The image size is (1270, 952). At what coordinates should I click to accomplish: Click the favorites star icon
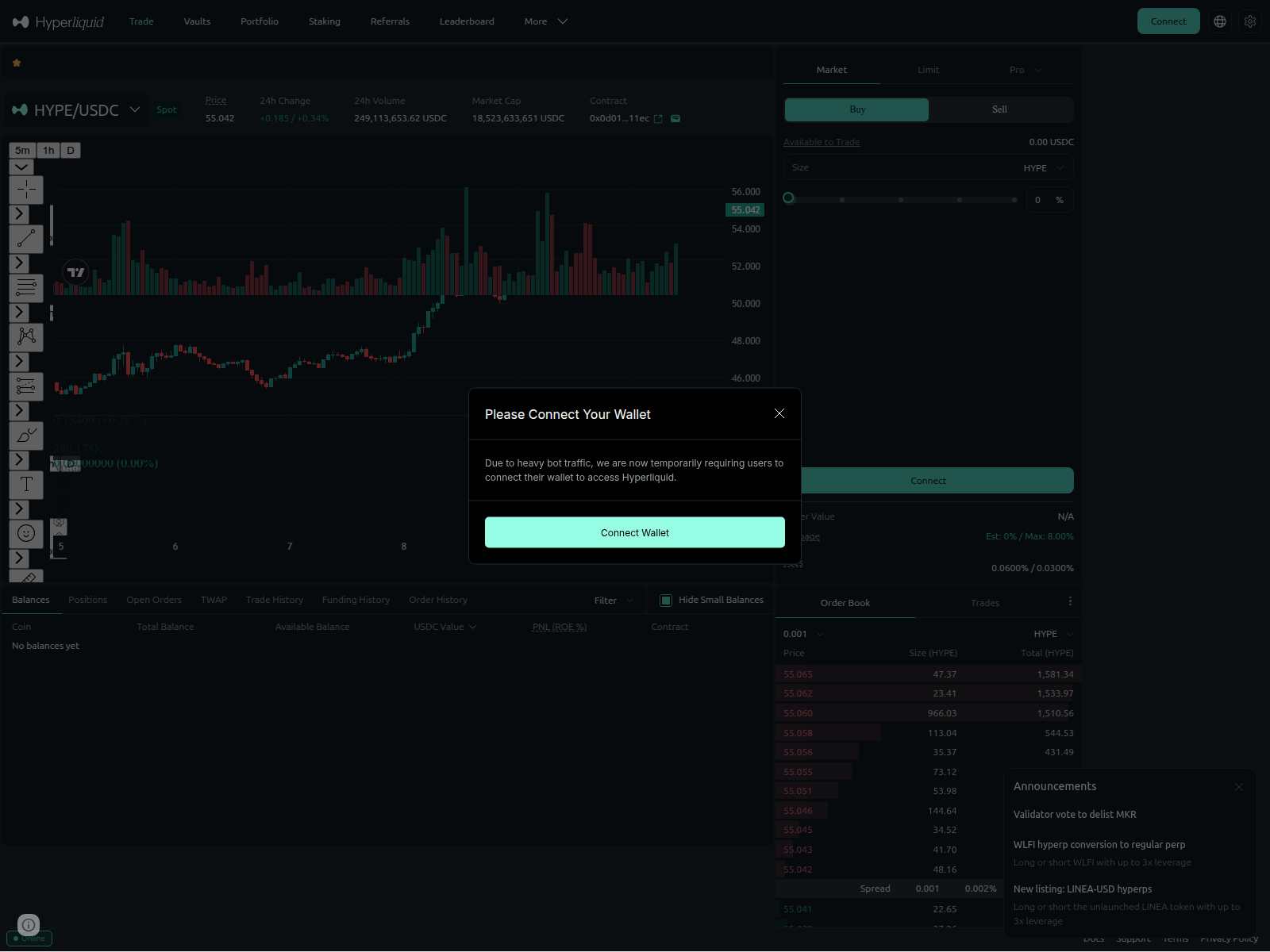(17, 63)
